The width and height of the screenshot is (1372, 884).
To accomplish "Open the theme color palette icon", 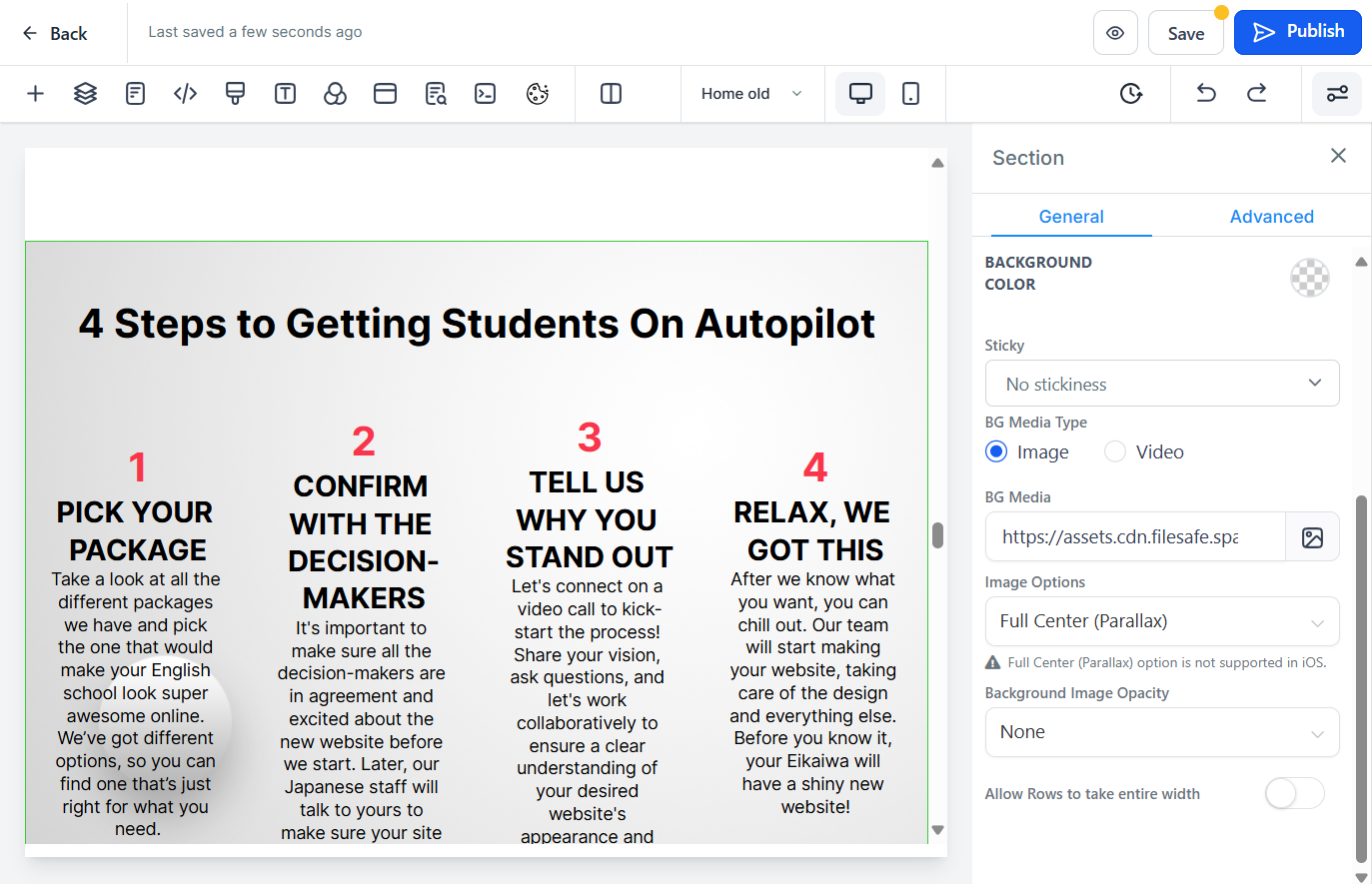I will point(538,94).
